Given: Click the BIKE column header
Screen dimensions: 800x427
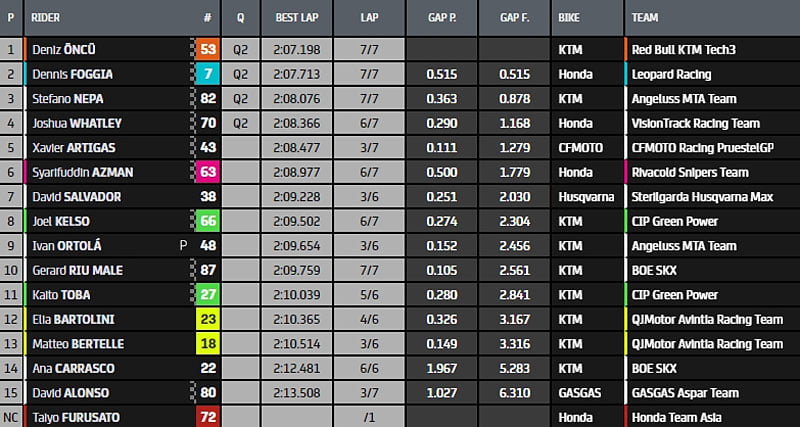Looking at the screenshot, I should point(571,18).
